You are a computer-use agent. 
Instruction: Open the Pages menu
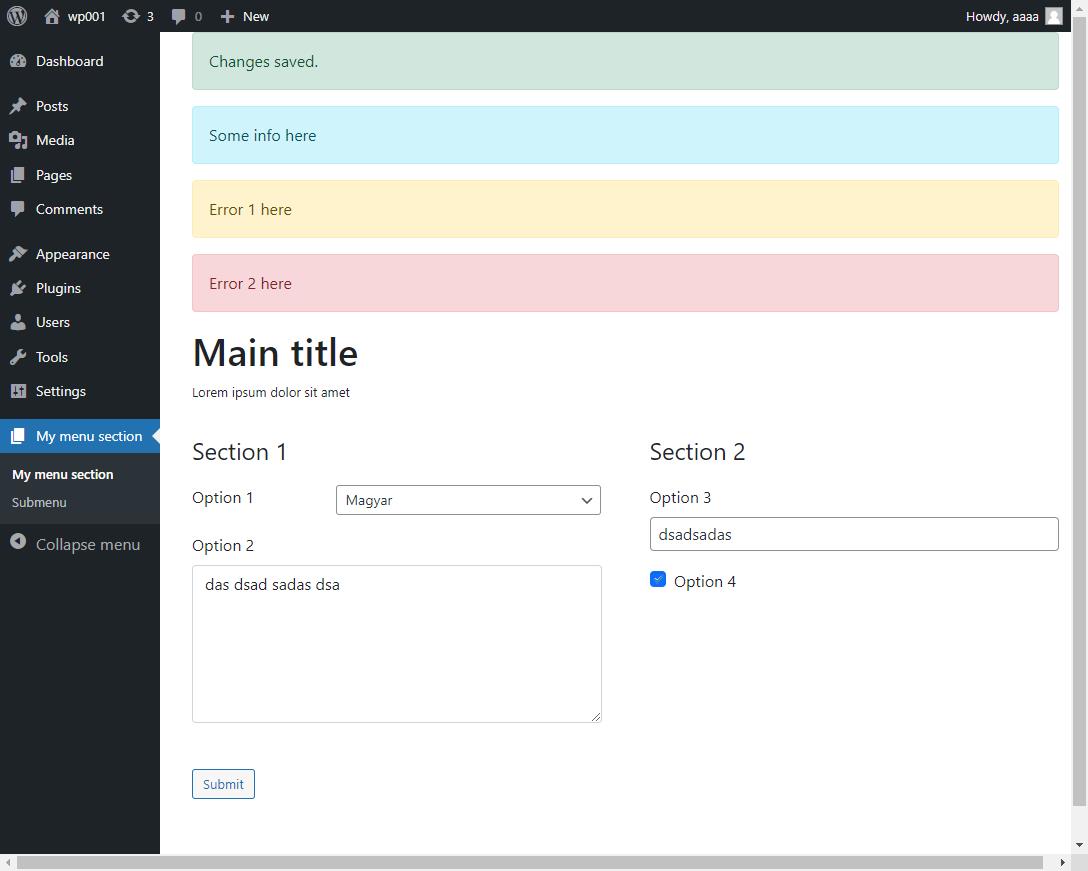point(80,175)
